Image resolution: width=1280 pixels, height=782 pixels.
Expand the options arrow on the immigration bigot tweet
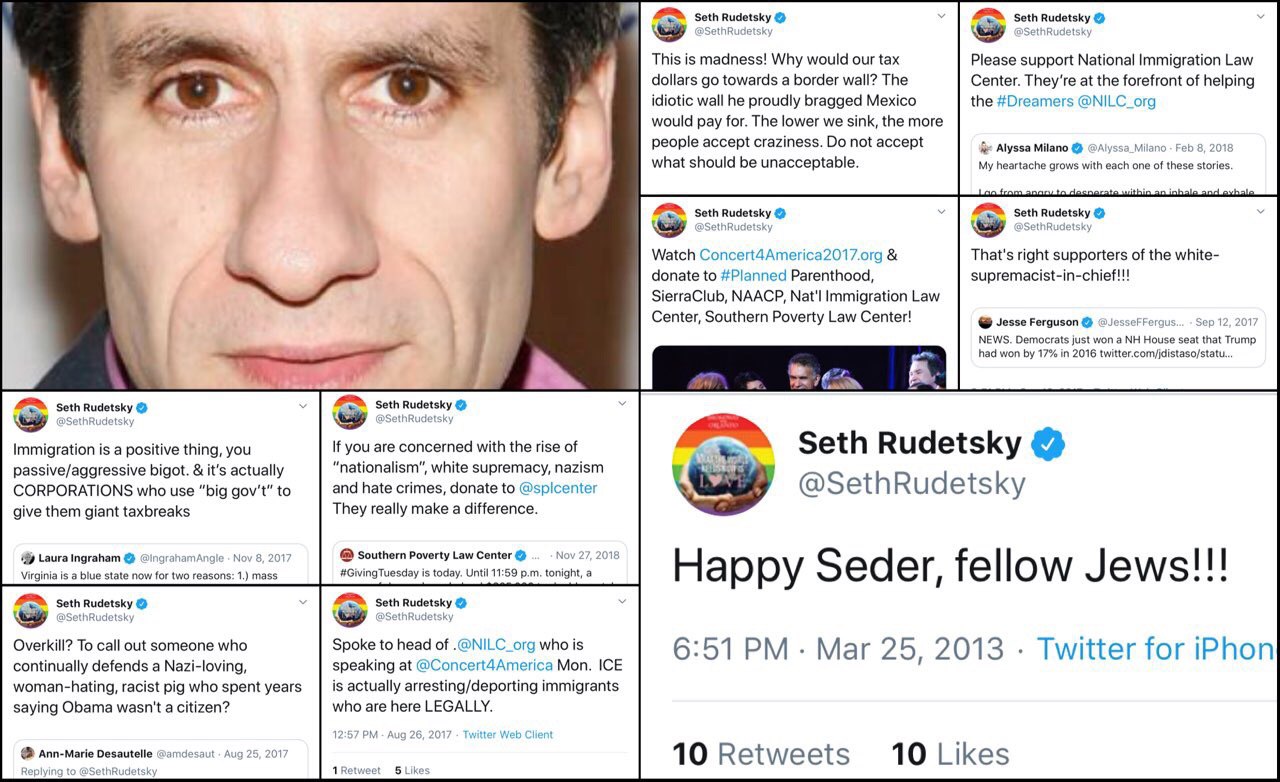[303, 406]
